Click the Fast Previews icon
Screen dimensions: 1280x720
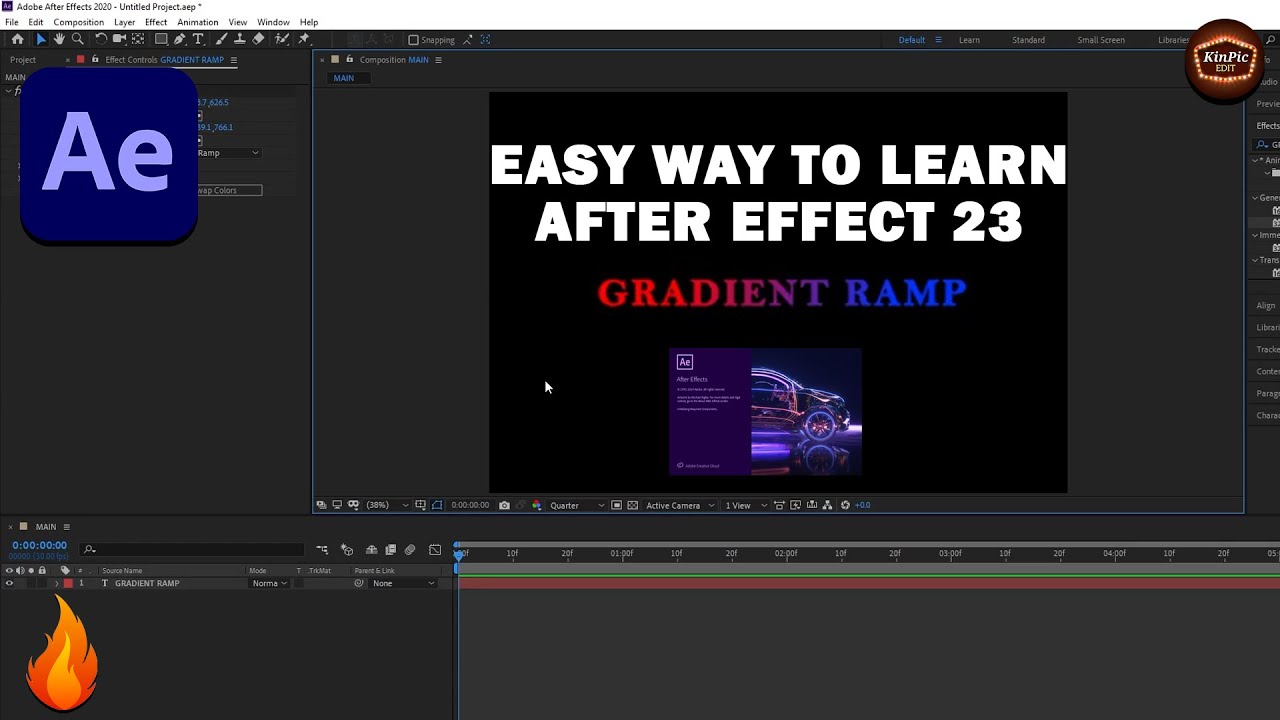tap(795, 505)
